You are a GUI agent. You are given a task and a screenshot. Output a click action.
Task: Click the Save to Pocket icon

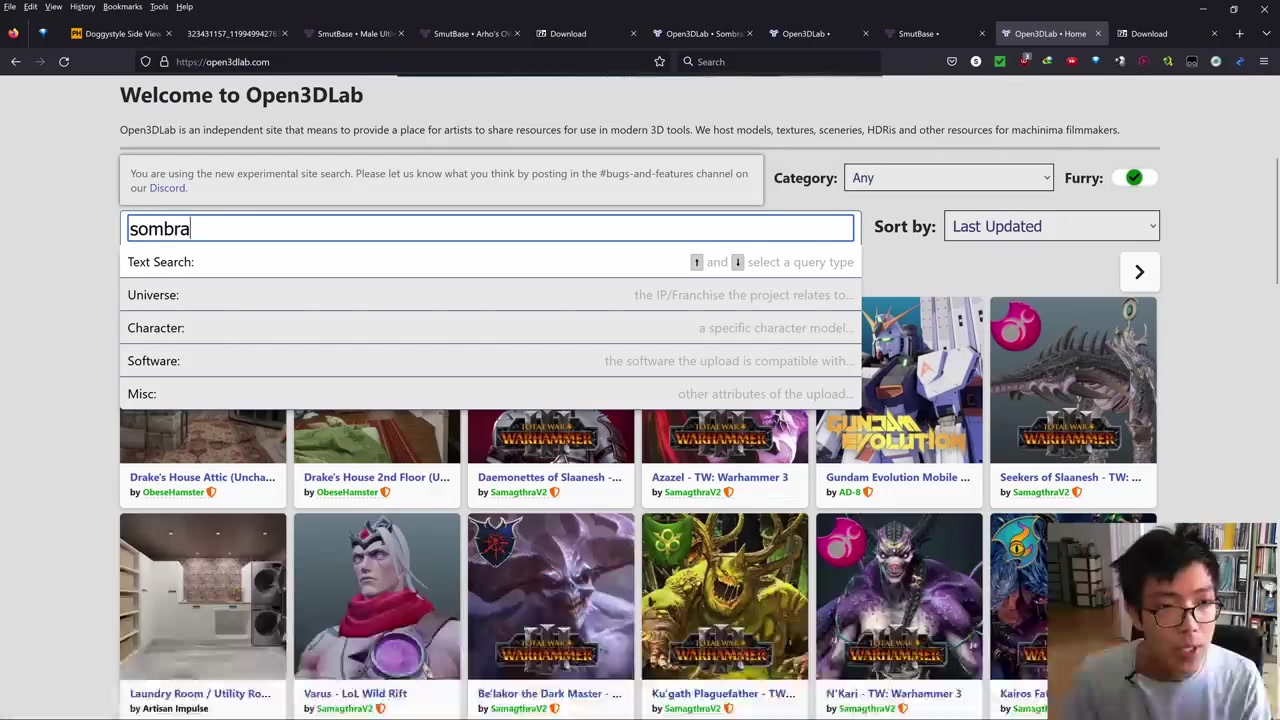coord(952,62)
